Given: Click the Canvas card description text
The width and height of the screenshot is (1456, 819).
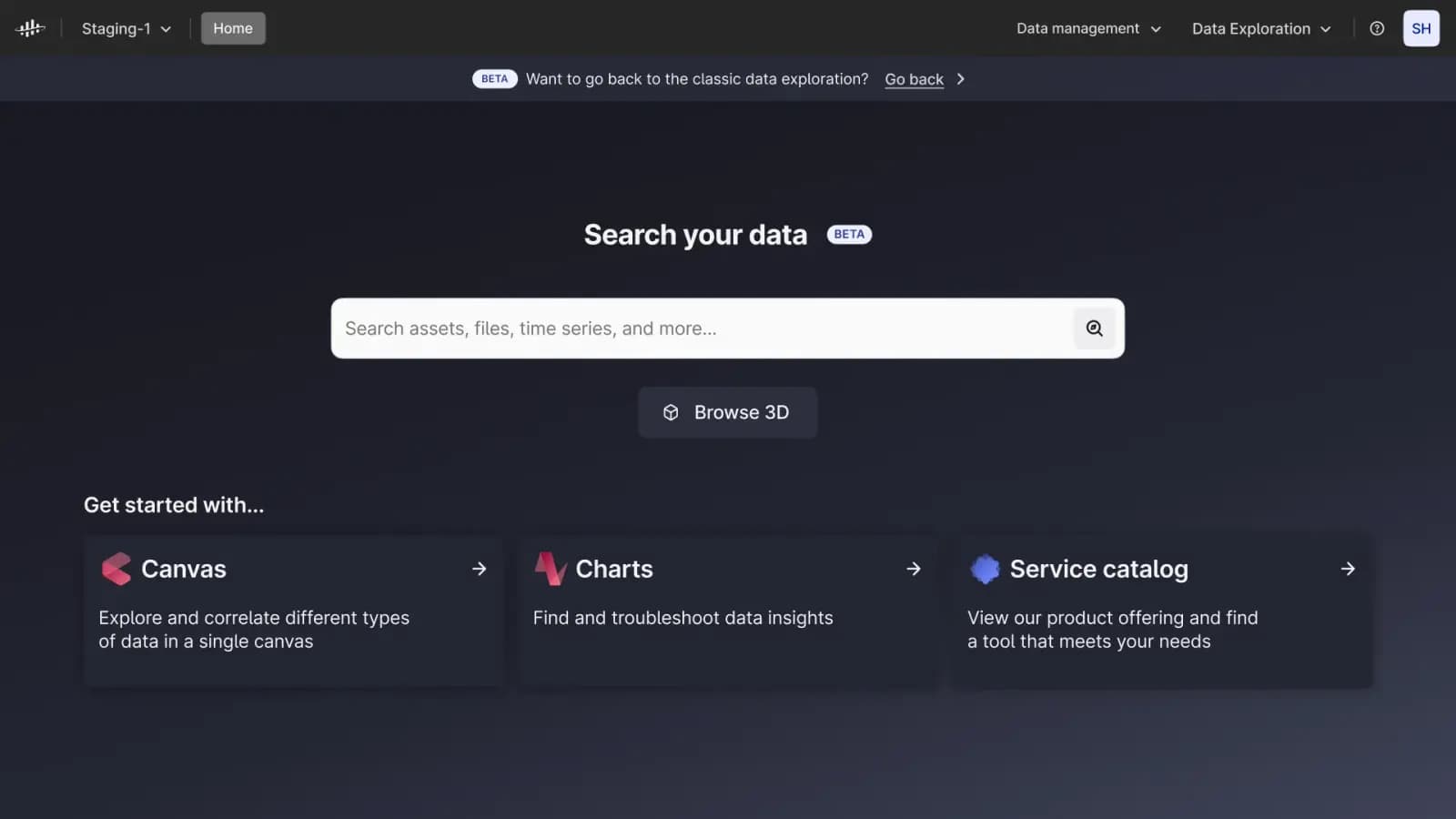Looking at the screenshot, I should point(254,630).
